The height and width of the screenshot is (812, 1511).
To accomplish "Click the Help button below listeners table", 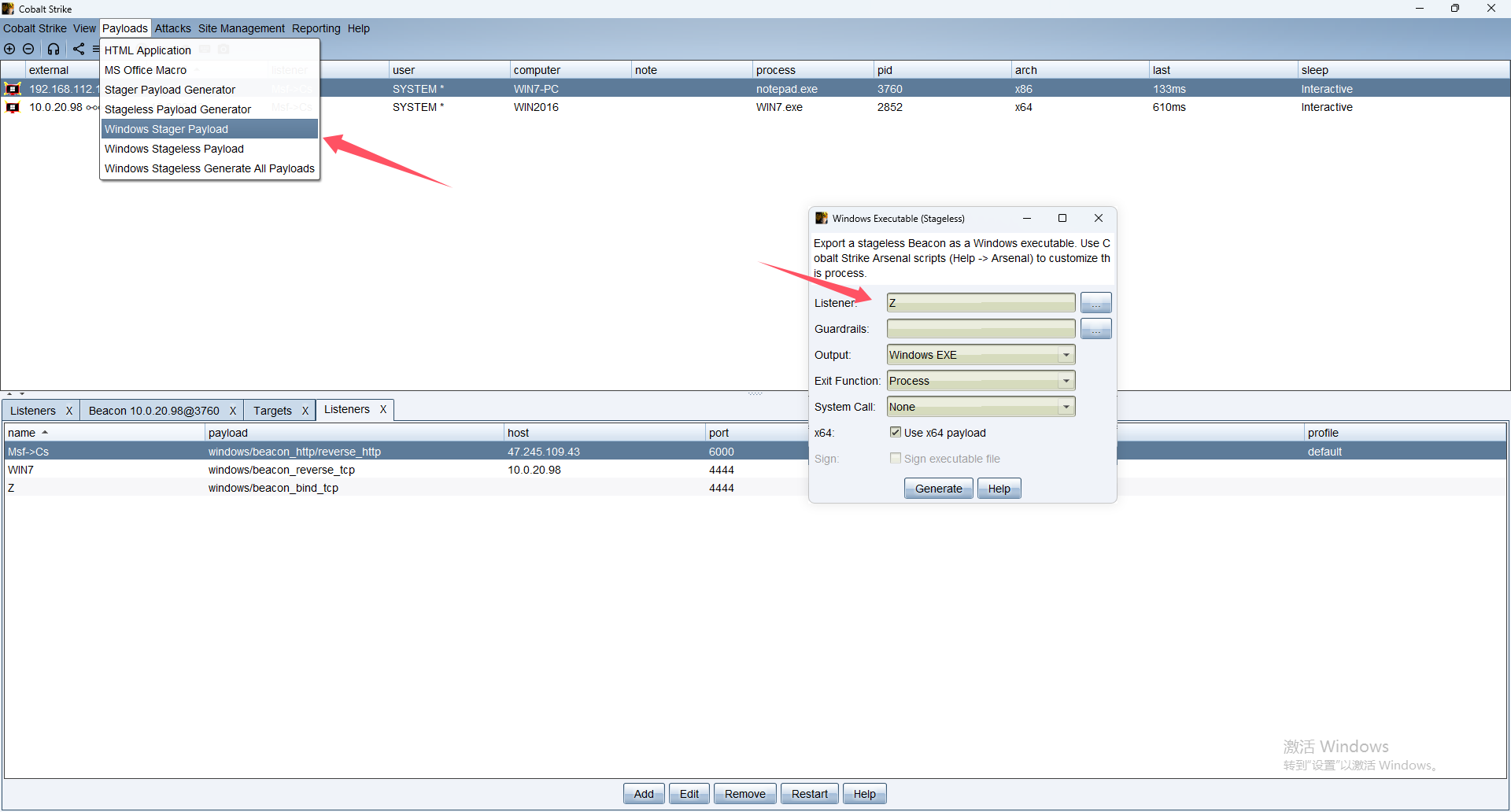I will coord(865,794).
